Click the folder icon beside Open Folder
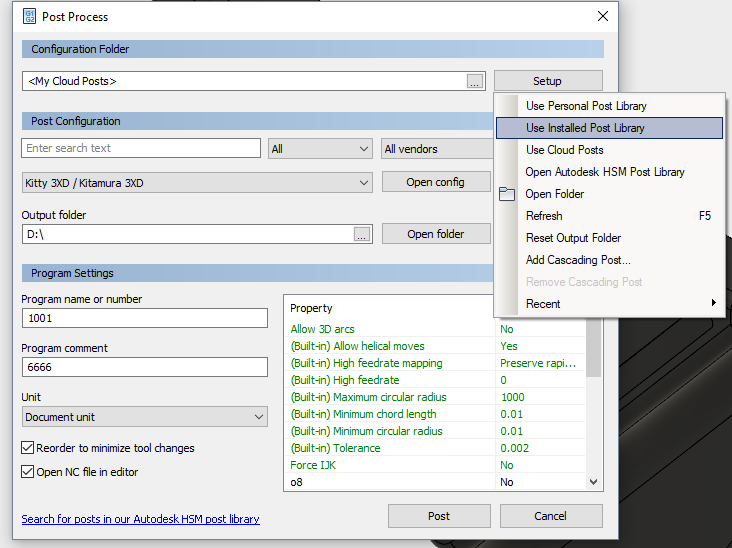 tap(507, 194)
